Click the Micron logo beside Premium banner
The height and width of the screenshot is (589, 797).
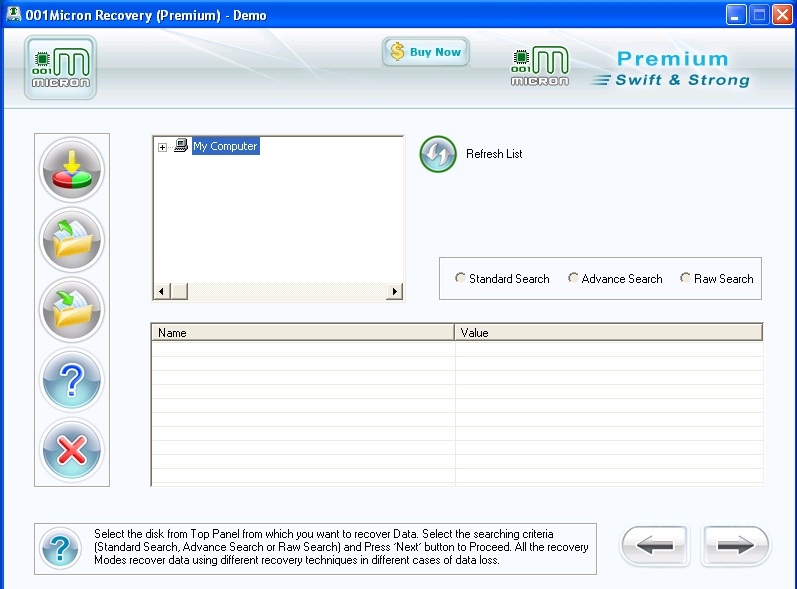(x=540, y=66)
